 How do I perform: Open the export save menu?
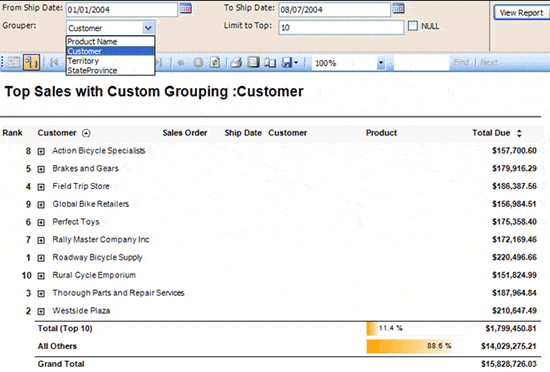[x=290, y=63]
